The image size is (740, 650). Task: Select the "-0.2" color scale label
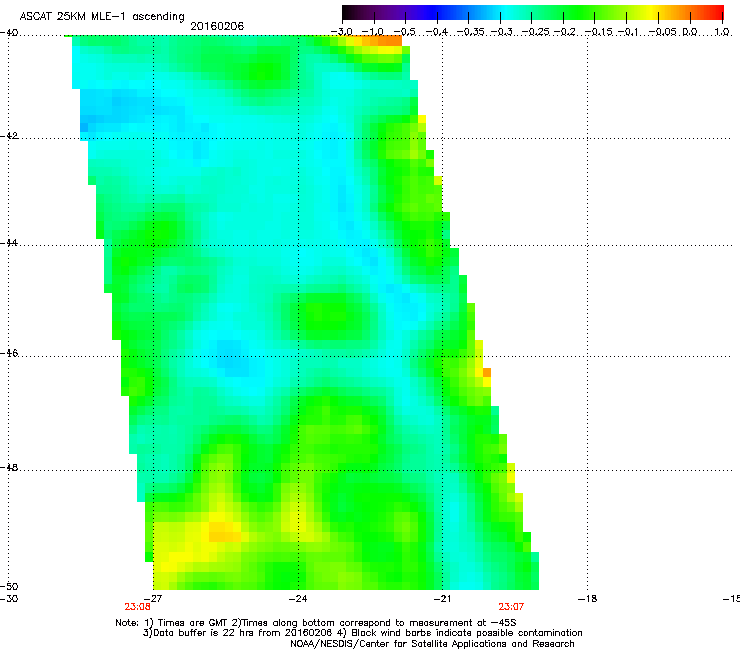pos(565,32)
